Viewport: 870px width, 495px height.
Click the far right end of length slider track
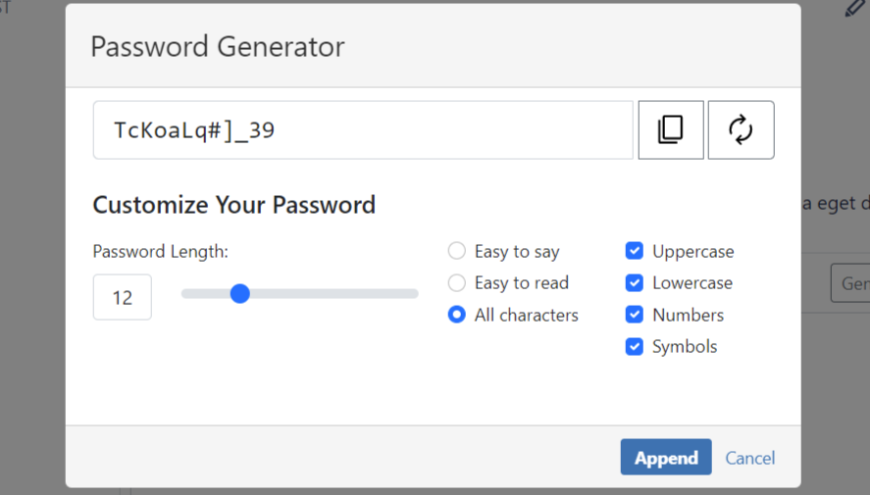pos(414,294)
